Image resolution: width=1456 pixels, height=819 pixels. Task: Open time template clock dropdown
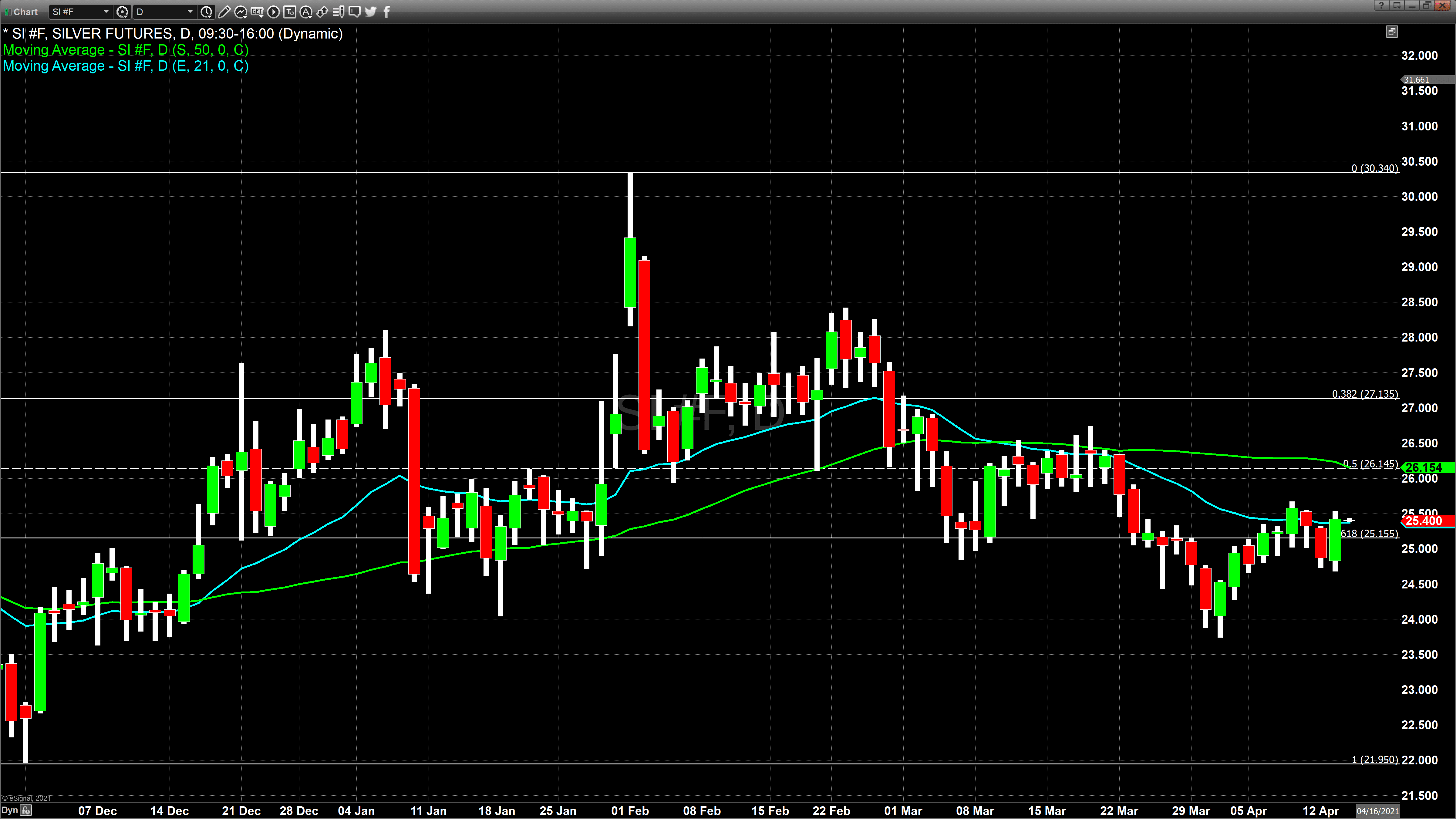coord(206,11)
